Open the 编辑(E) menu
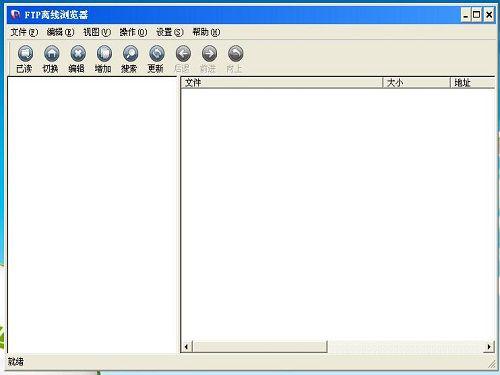Image resolution: width=500 pixels, height=375 pixels. [60, 32]
